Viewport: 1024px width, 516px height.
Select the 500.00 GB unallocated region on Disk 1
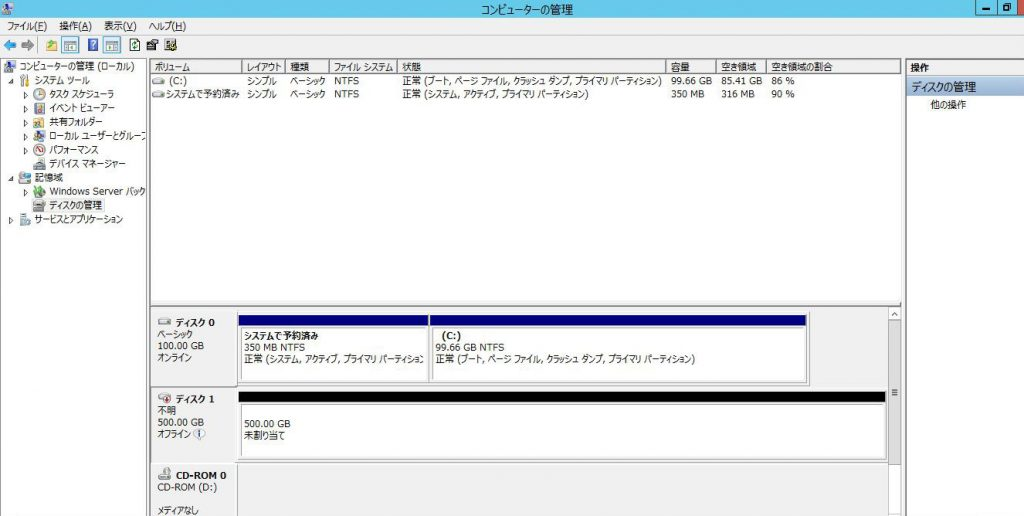click(560, 430)
